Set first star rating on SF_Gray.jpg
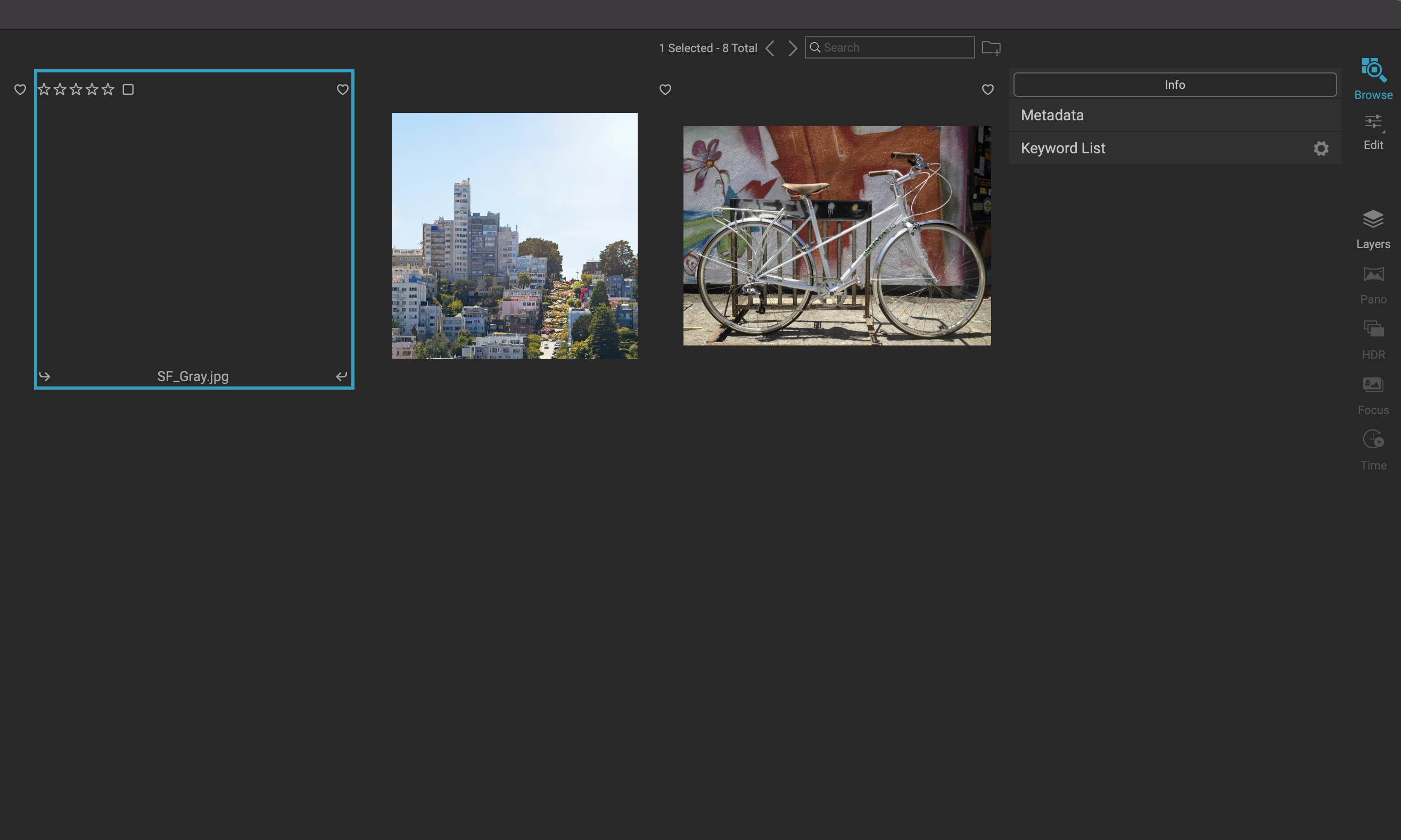 pos(44,89)
